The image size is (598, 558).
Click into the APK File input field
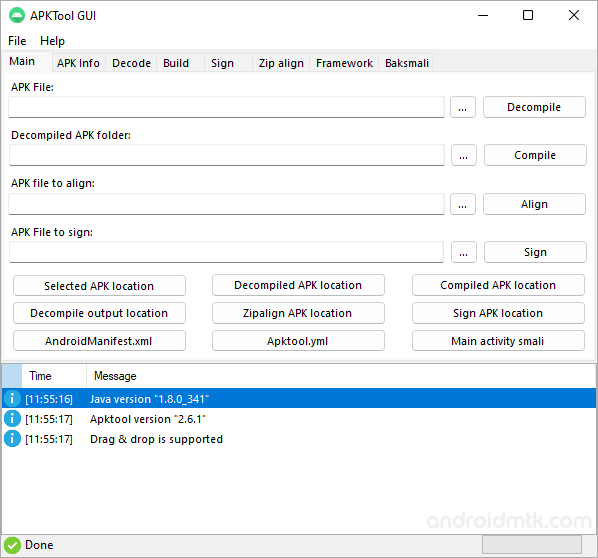227,107
